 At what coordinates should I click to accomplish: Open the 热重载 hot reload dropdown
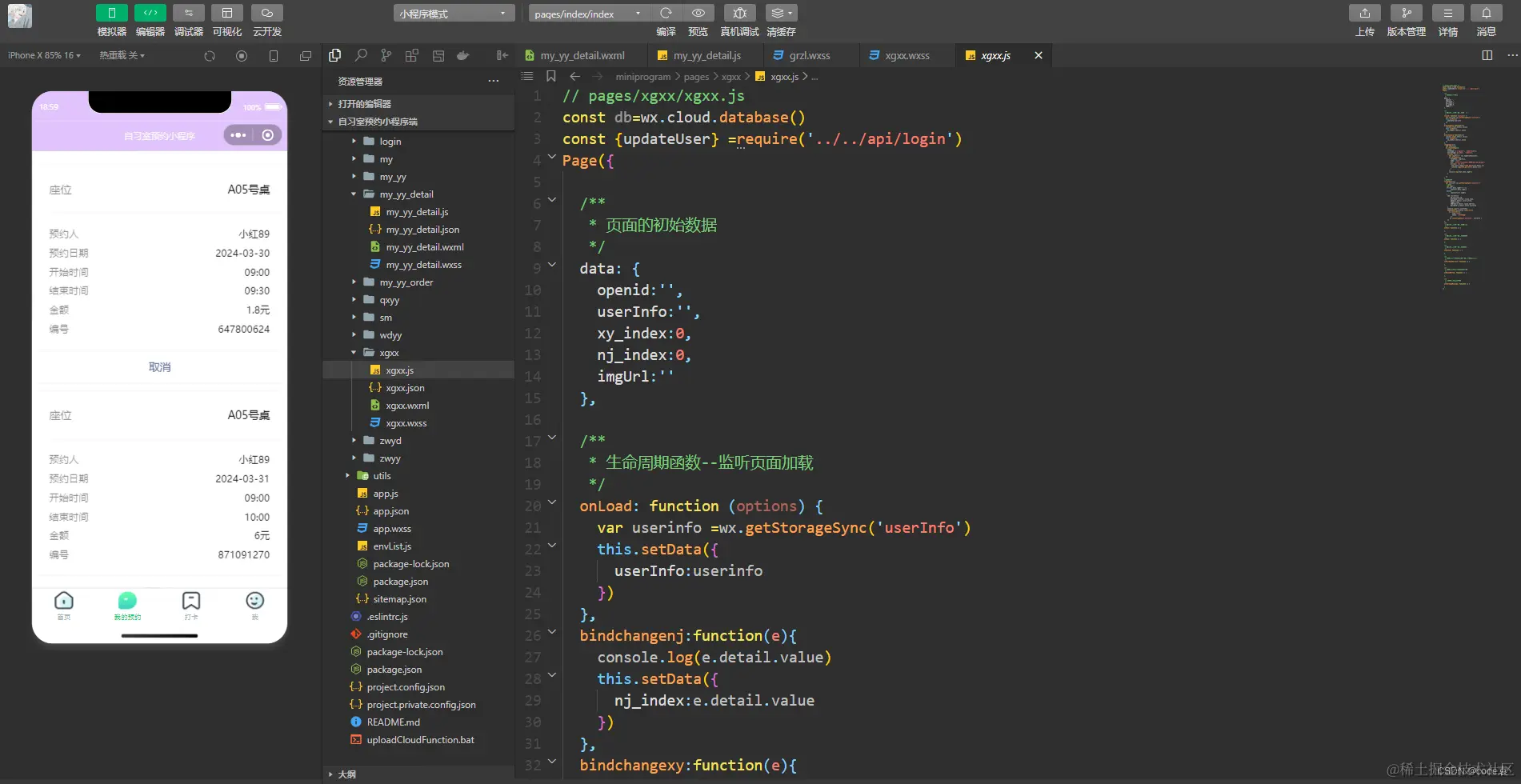point(122,55)
